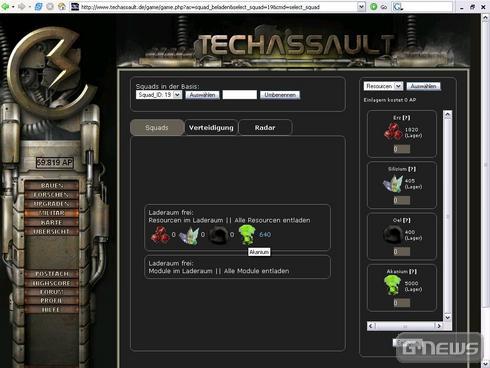
Task: Click the Erz red crystal icon in Lager
Action: pos(393,131)
